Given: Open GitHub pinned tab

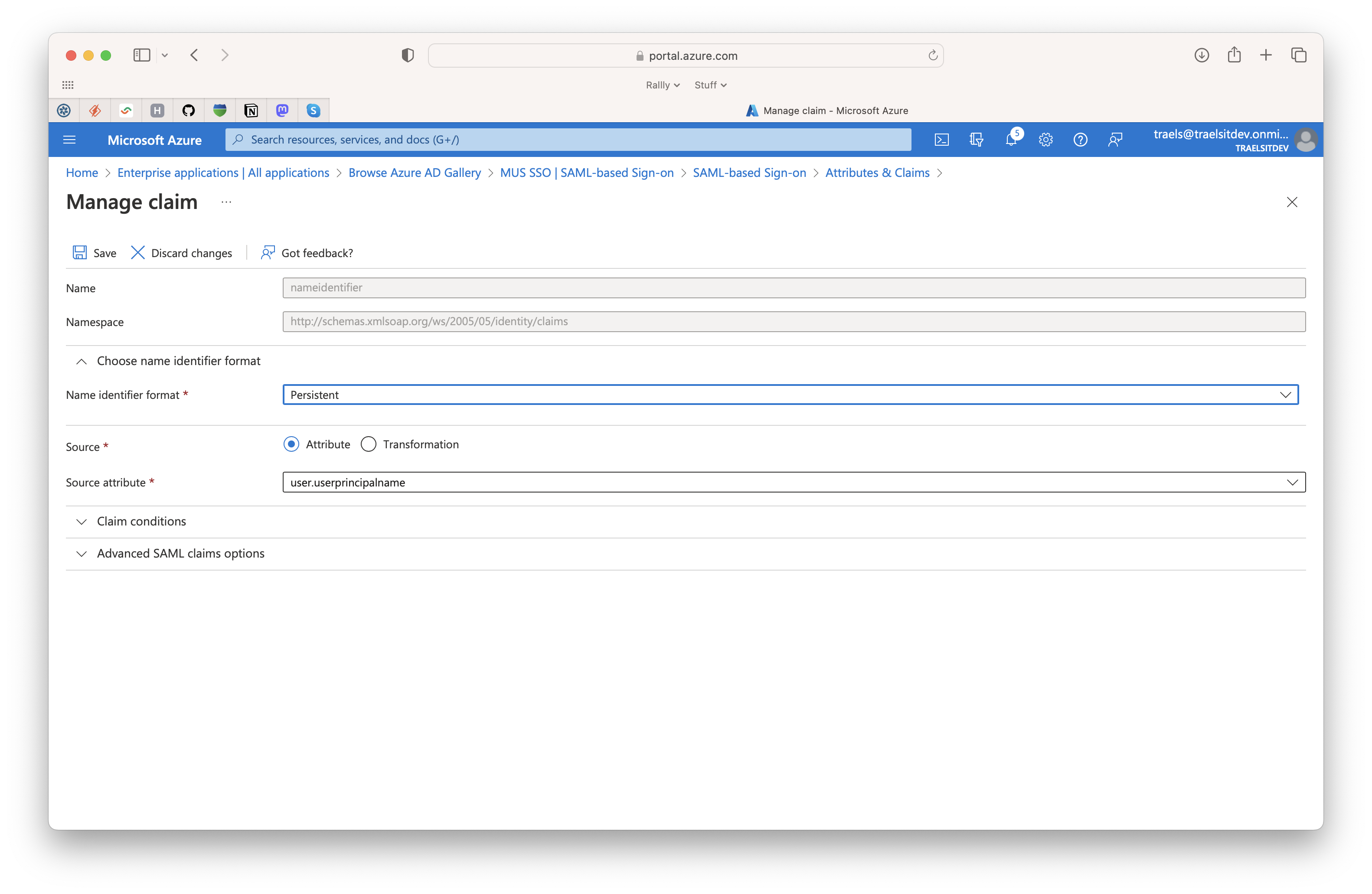Looking at the screenshot, I should click(189, 110).
